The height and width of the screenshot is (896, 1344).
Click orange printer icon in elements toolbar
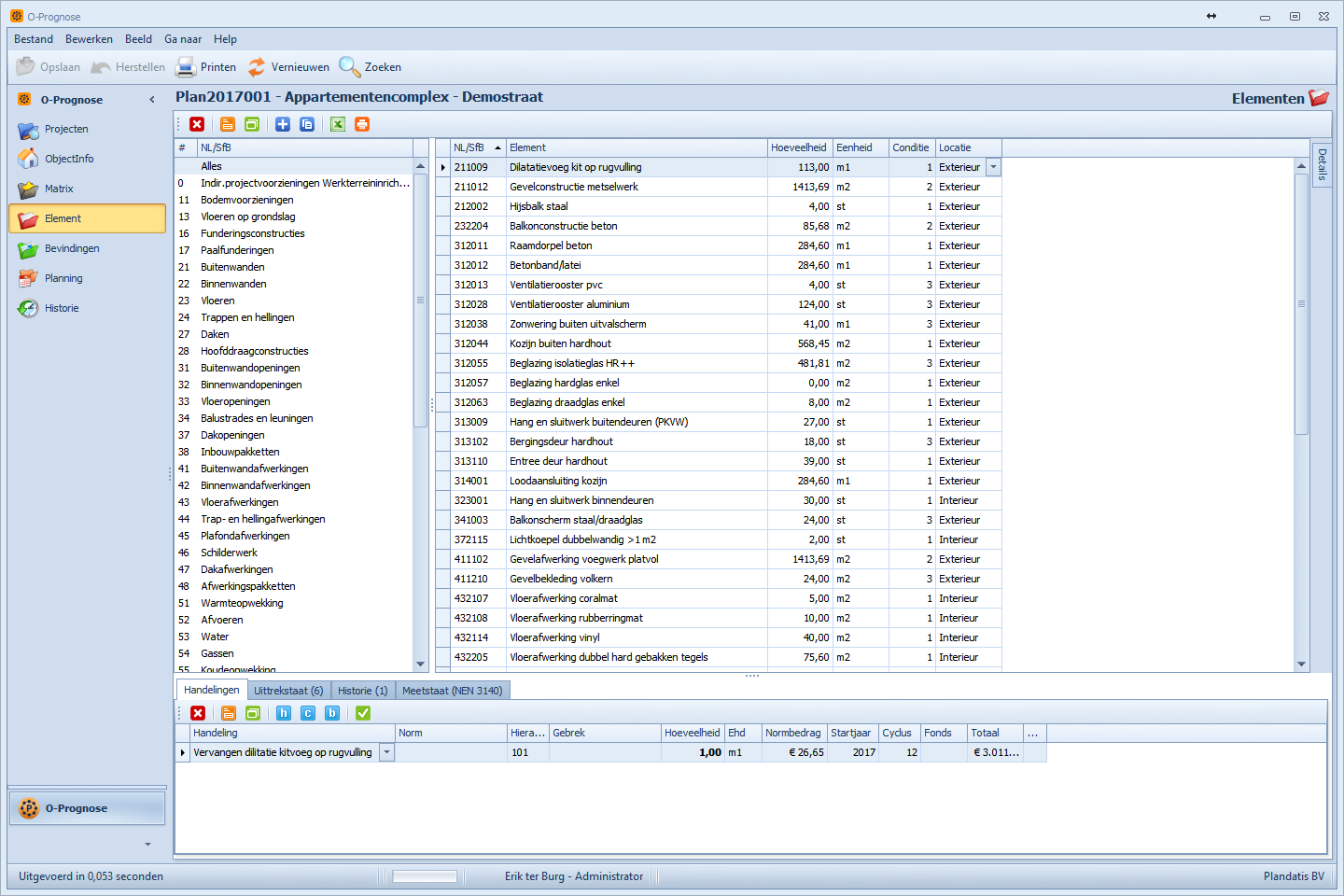(362, 124)
